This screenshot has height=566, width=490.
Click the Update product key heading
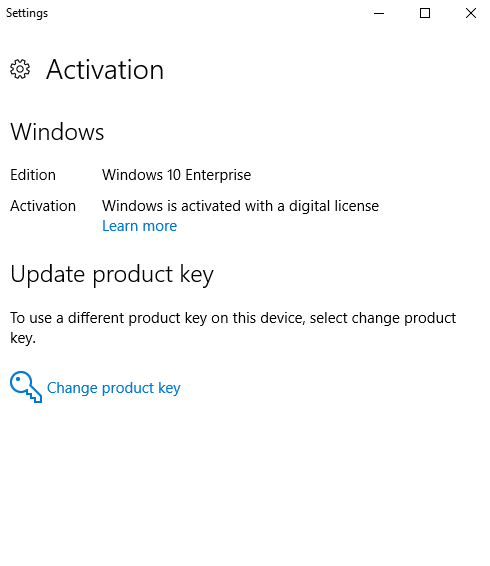[112, 275]
